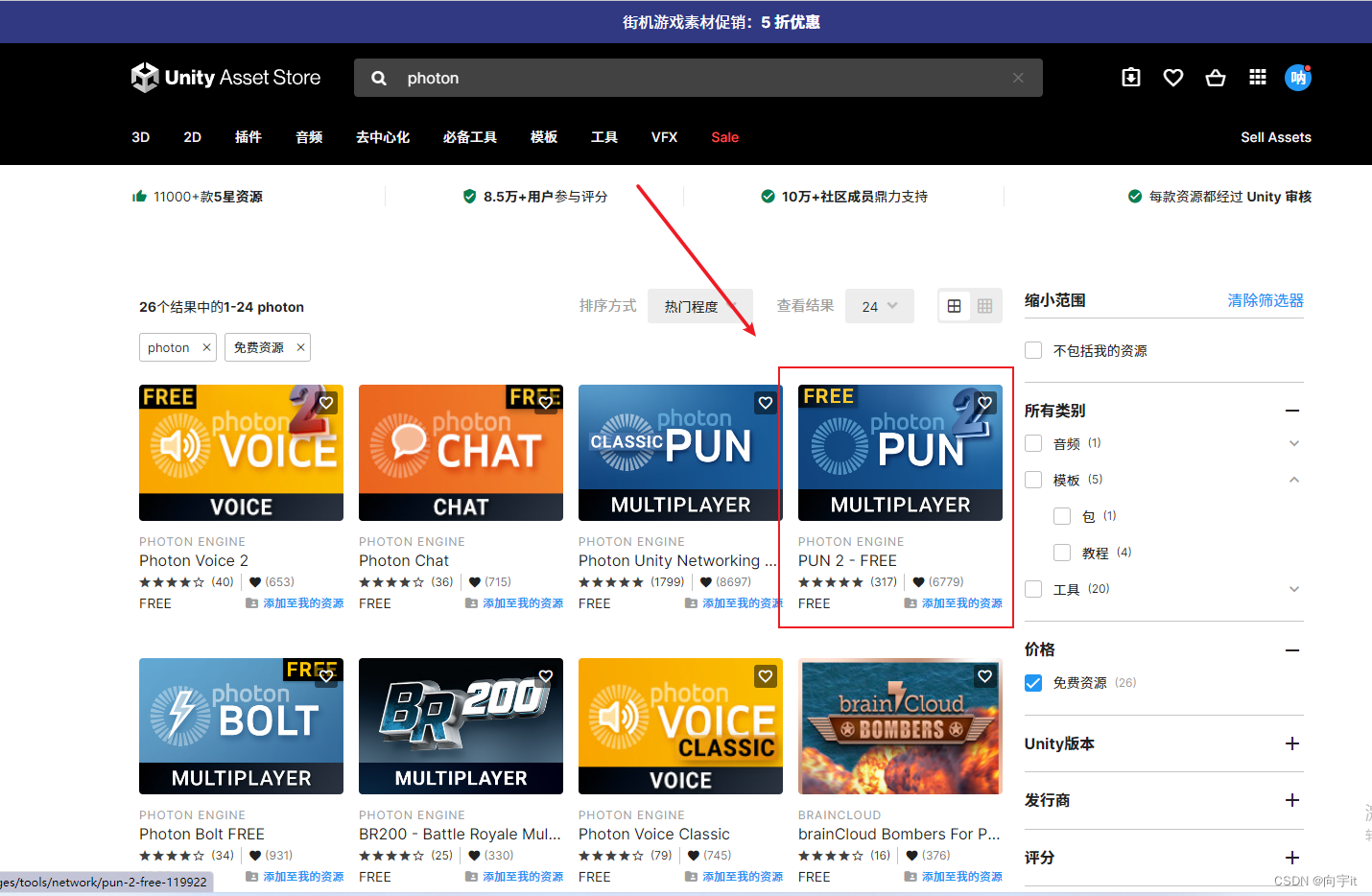1372x896 pixels.
Task: Click the search magnifier icon
Action: pyautogui.click(x=379, y=78)
